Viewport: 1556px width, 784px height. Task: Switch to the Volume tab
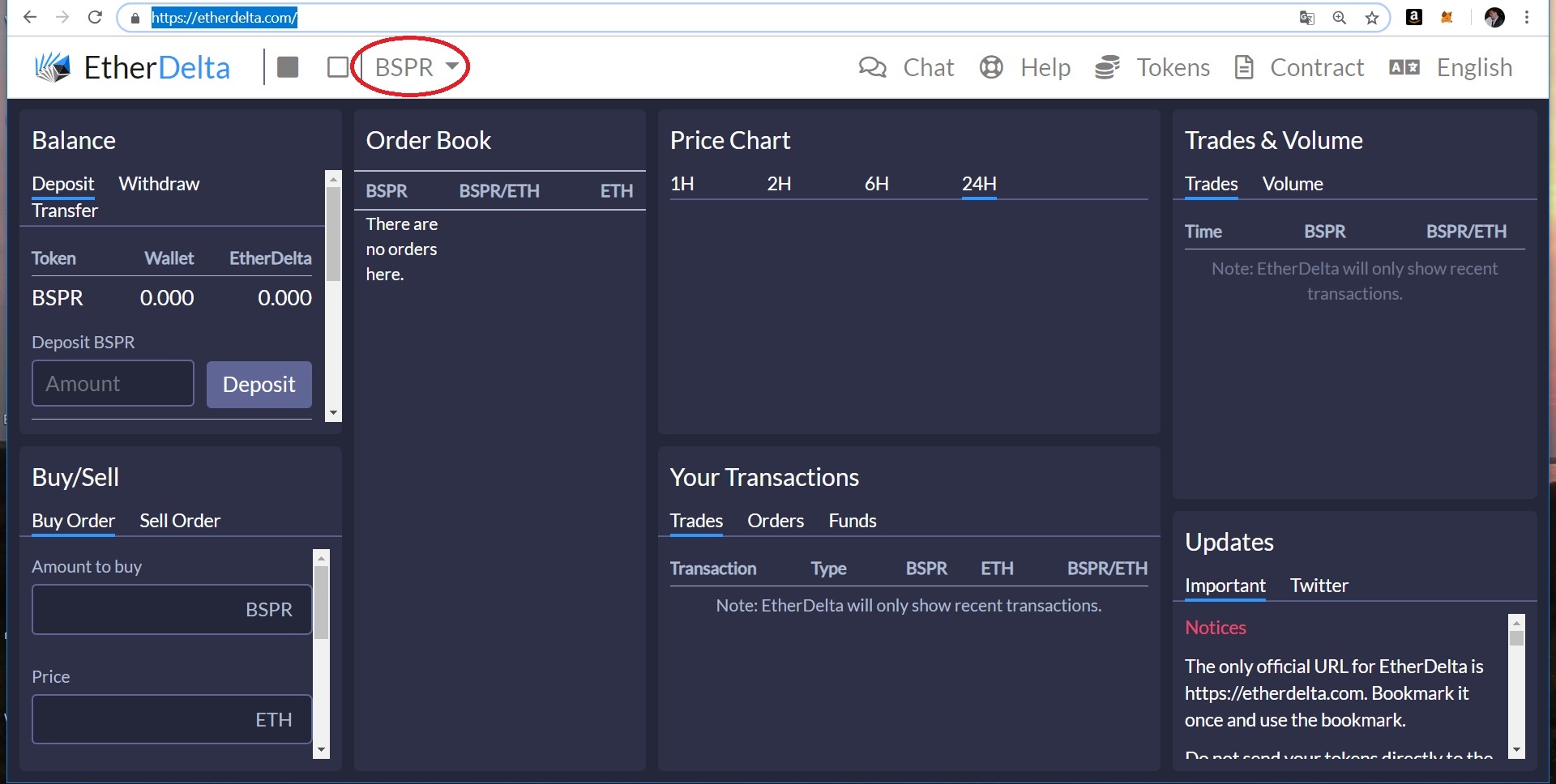click(1293, 184)
